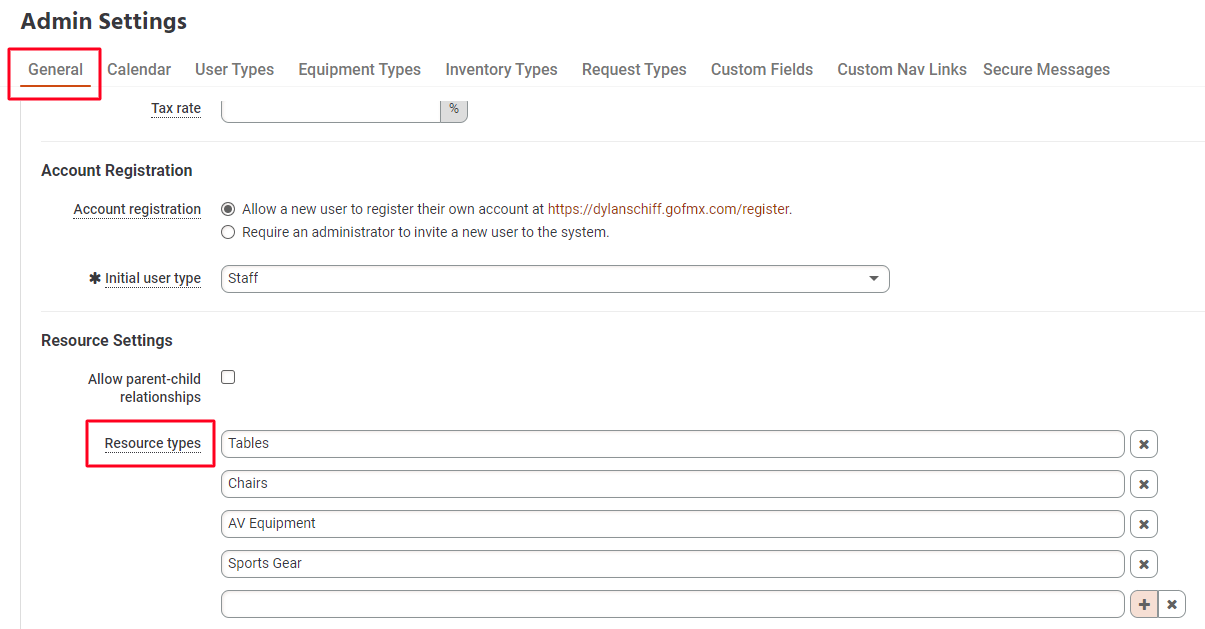
Task: Select the Request Types tab
Action: [x=633, y=69]
